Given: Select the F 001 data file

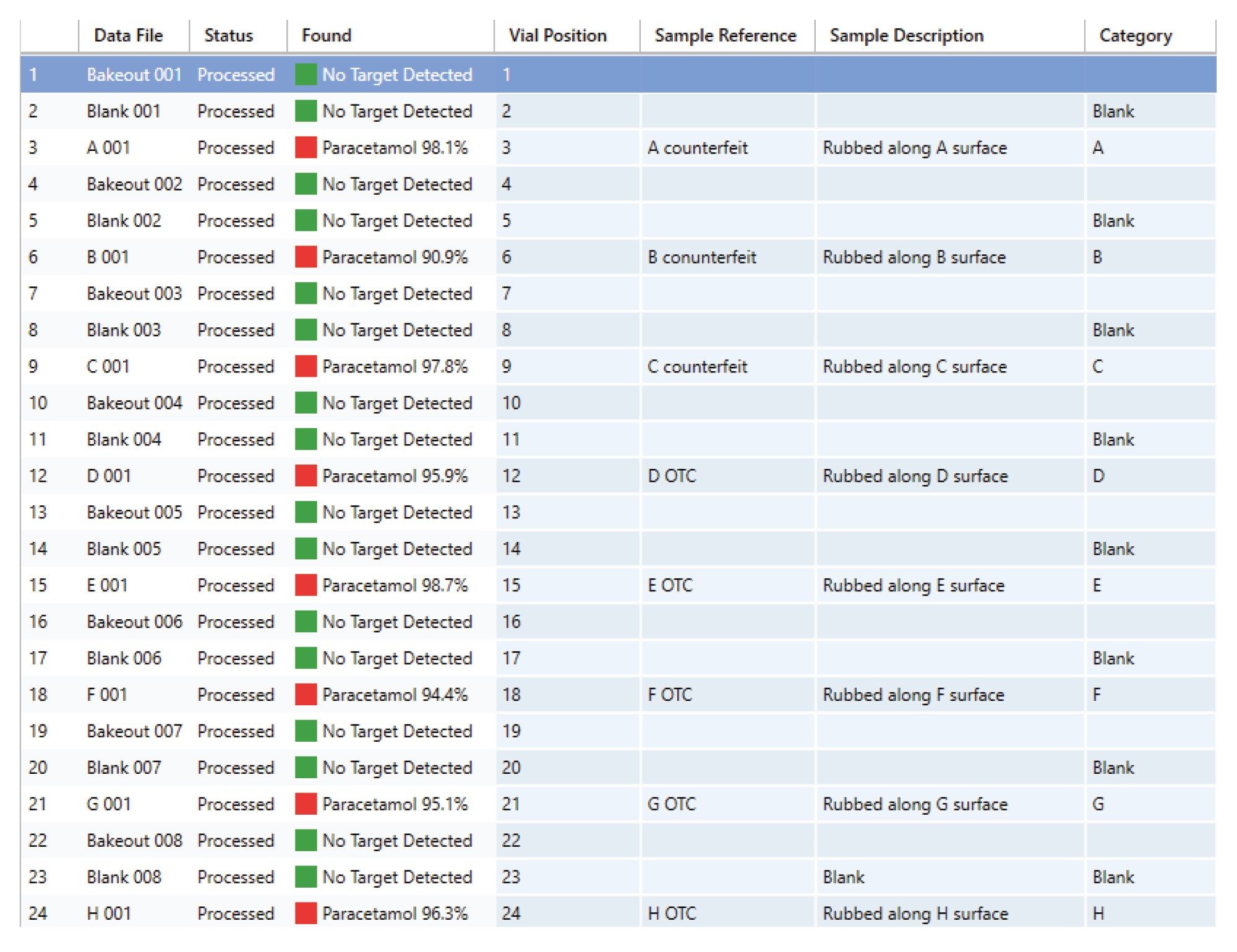Looking at the screenshot, I should click(107, 695).
